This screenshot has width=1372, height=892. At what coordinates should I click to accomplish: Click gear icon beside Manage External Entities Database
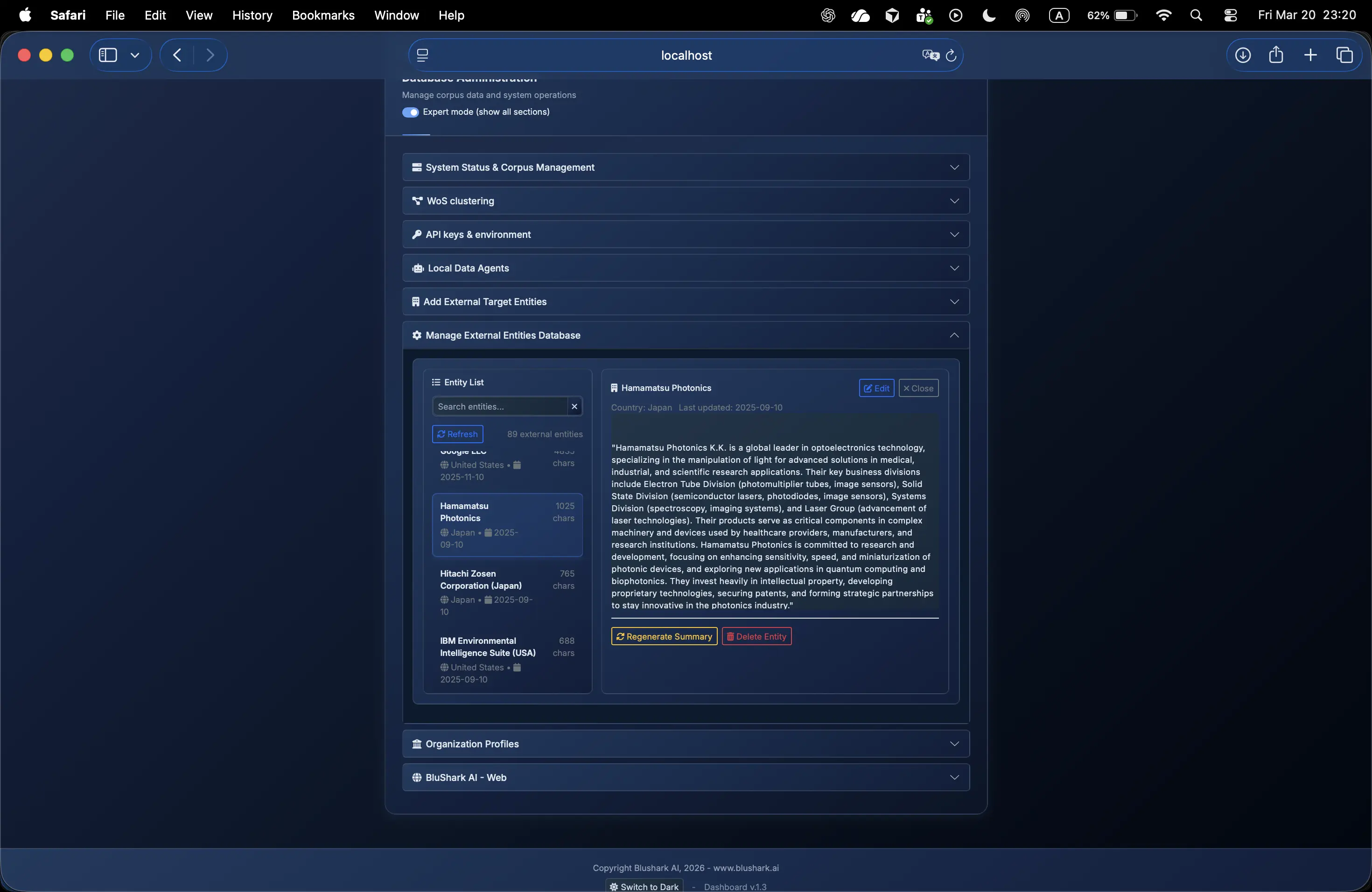[x=417, y=335]
